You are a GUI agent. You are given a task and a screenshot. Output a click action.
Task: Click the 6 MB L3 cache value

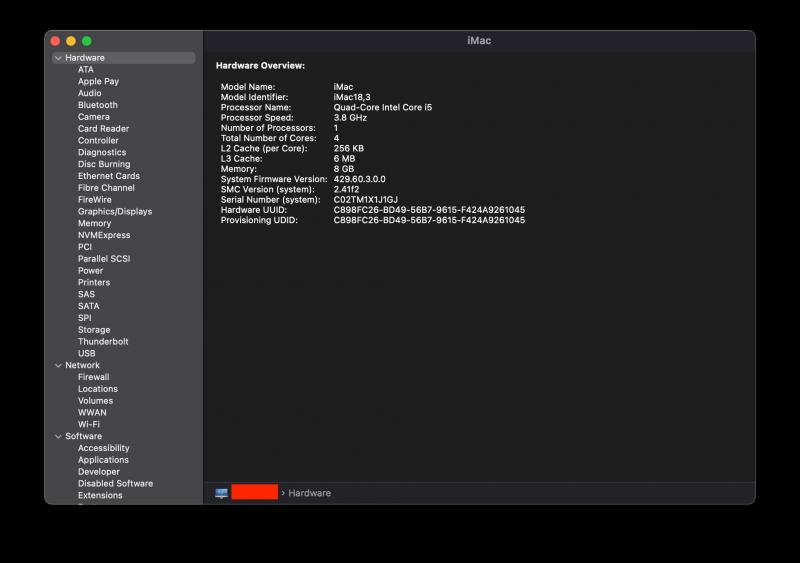(x=344, y=159)
